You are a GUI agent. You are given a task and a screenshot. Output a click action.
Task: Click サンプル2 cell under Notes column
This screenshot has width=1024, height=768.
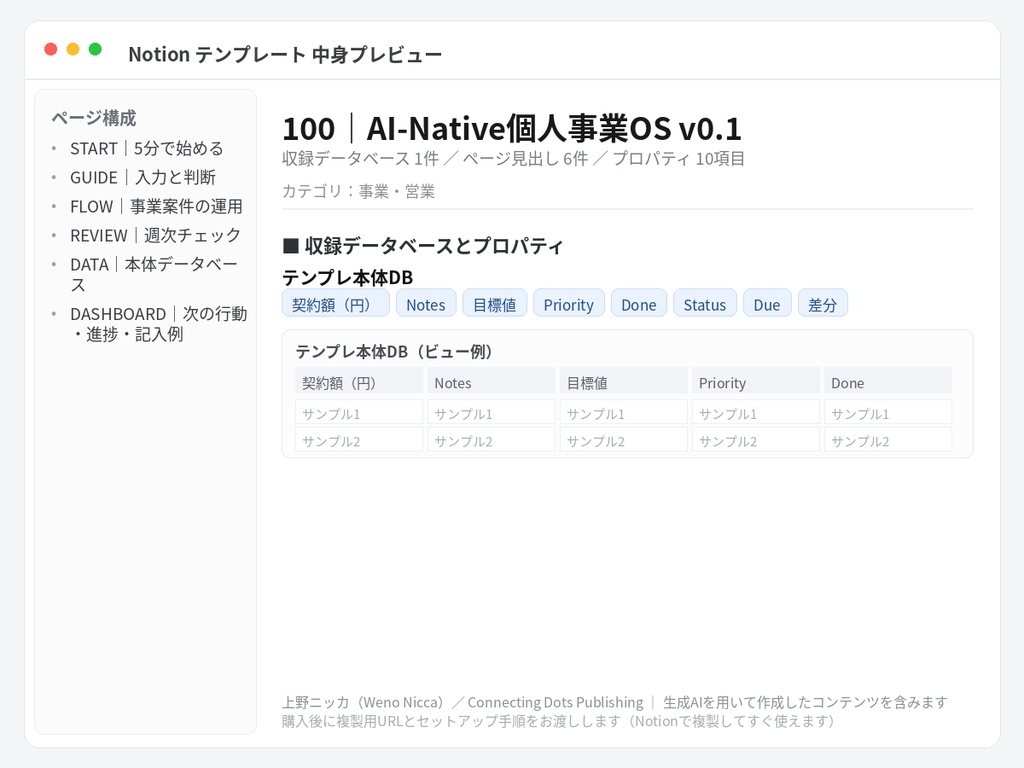491,440
